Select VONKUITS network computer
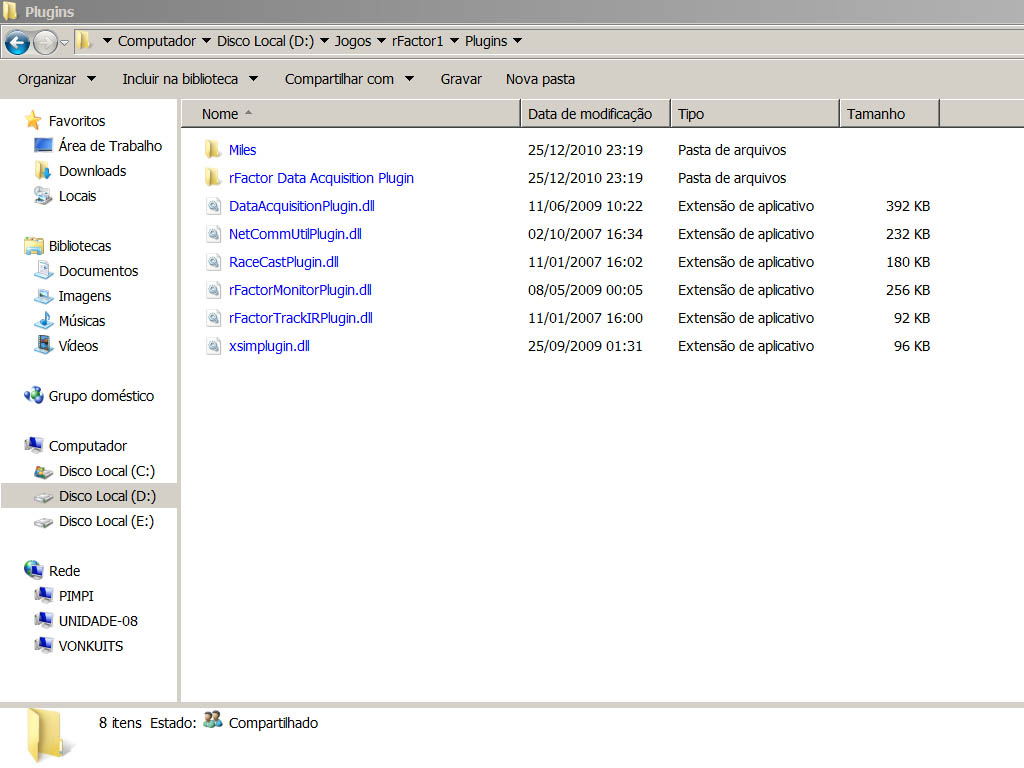The height and width of the screenshot is (768, 1024). click(91, 646)
